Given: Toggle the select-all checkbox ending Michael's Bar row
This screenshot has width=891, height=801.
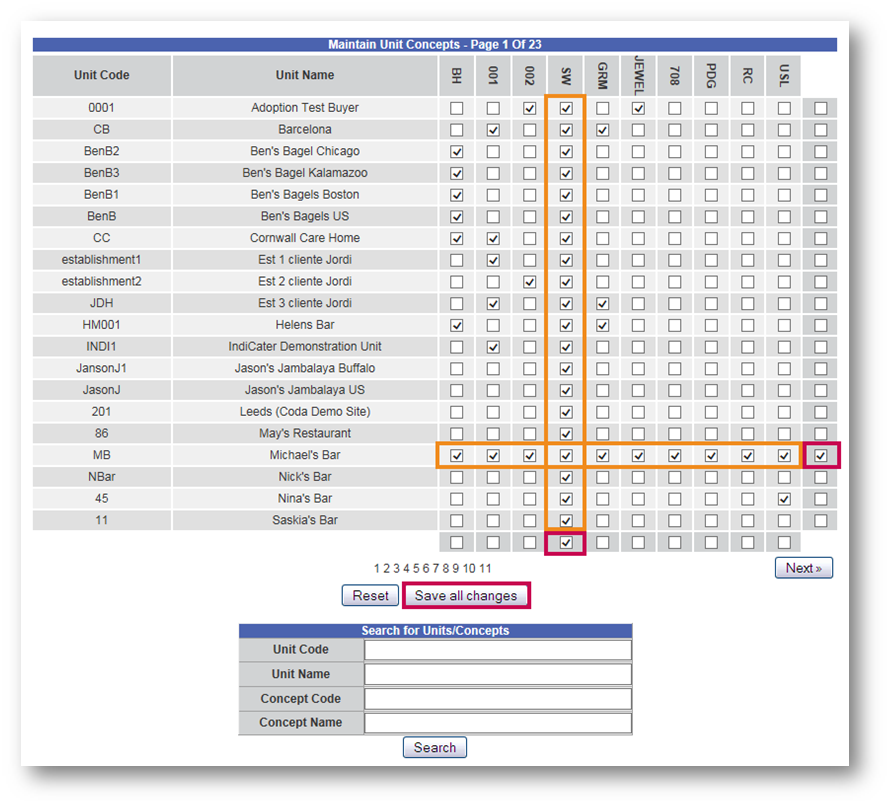Looking at the screenshot, I should pos(821,456).
